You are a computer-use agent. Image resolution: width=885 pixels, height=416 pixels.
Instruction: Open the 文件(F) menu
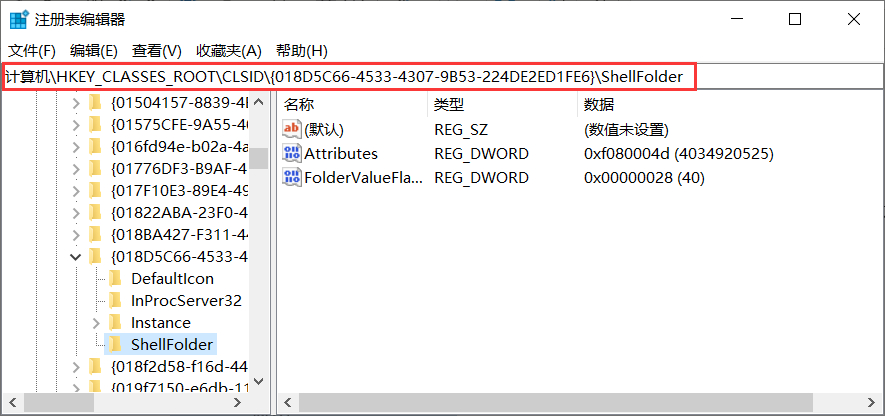[32, 50]
